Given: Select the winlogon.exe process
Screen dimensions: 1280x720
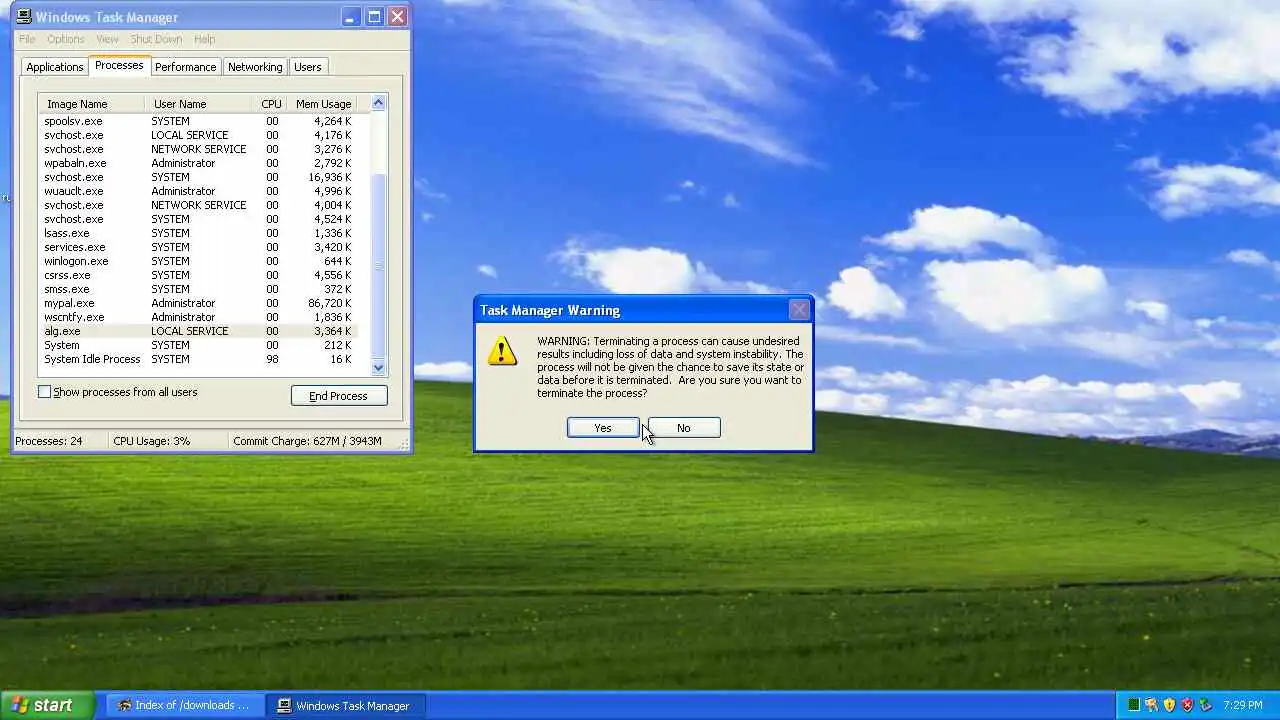Looking at the screenshot, I should click(198, 261).
